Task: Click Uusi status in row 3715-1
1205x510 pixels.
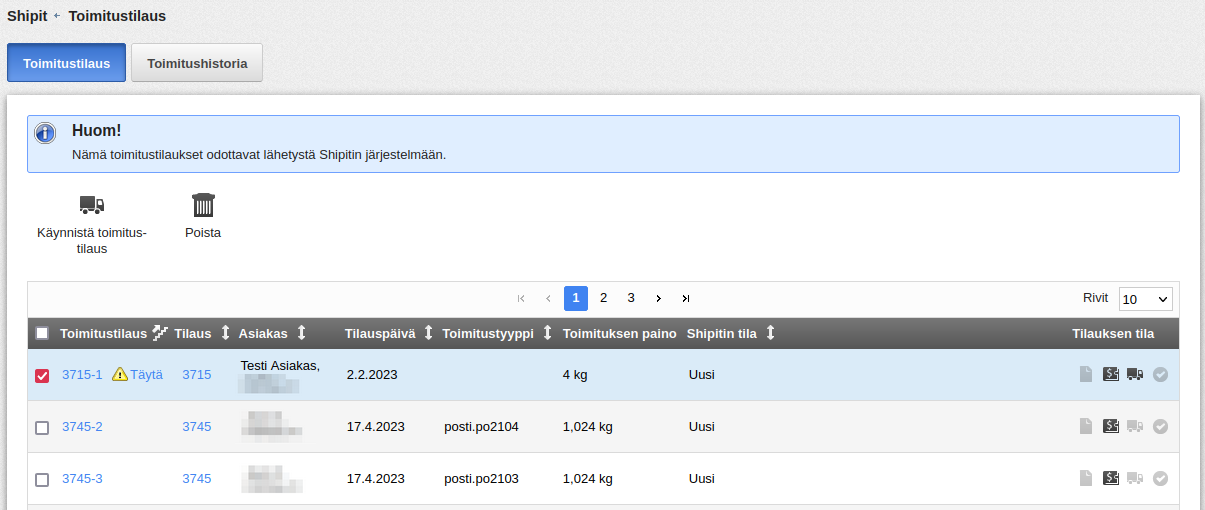Action: [x=702, y=374]
